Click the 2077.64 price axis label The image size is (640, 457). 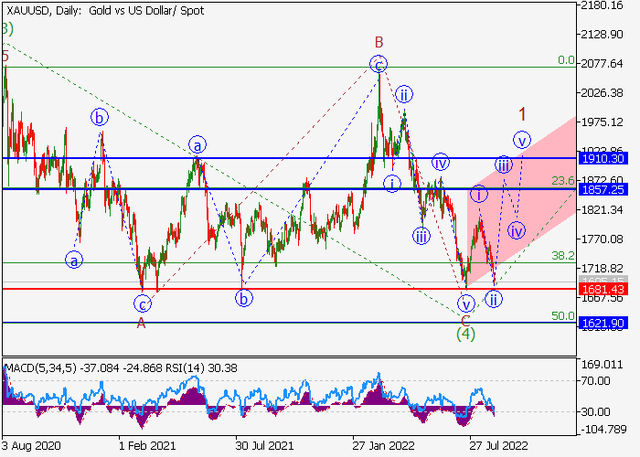(x=603, y=64)
